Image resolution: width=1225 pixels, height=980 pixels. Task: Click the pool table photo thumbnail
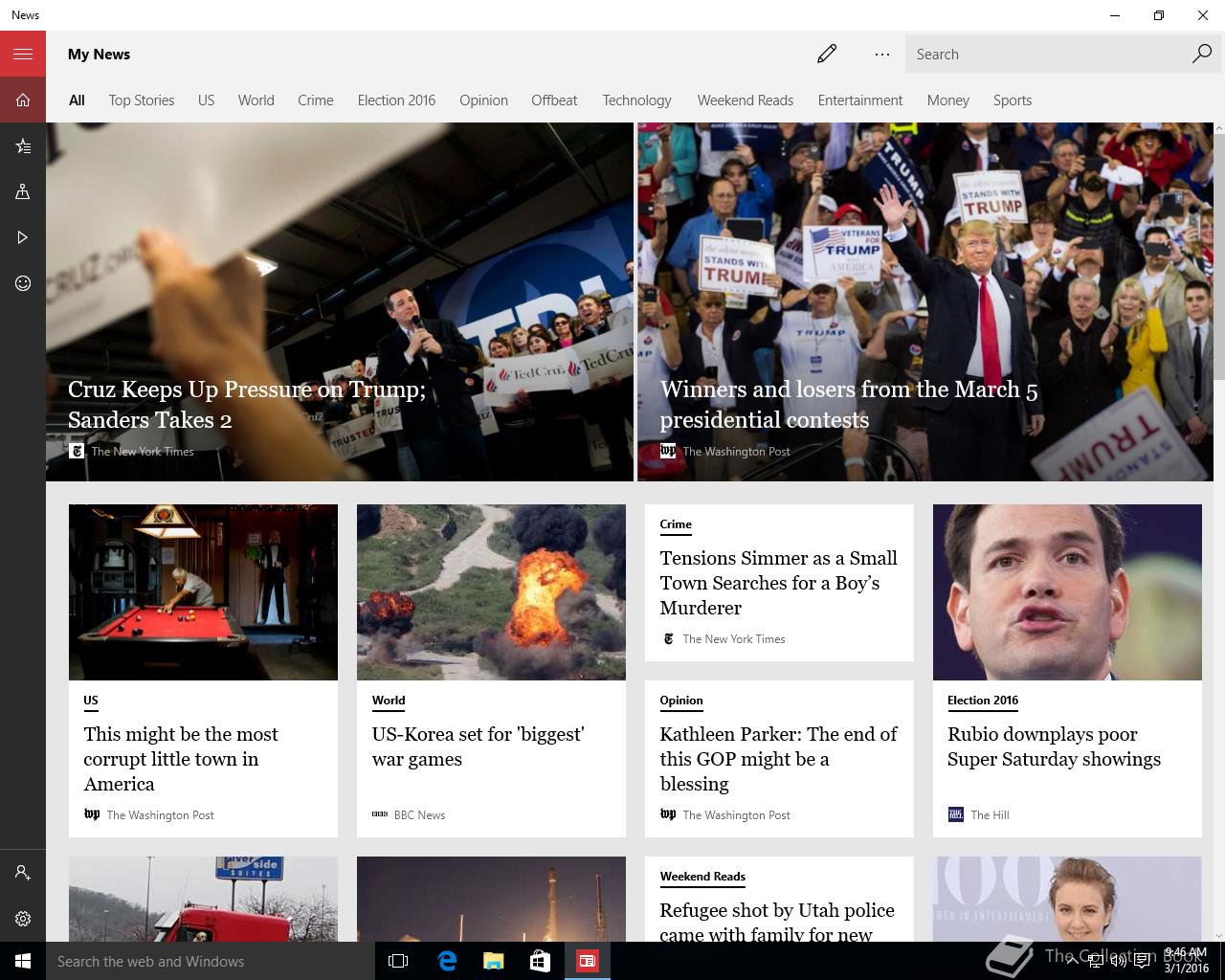(x=203, y=592)
